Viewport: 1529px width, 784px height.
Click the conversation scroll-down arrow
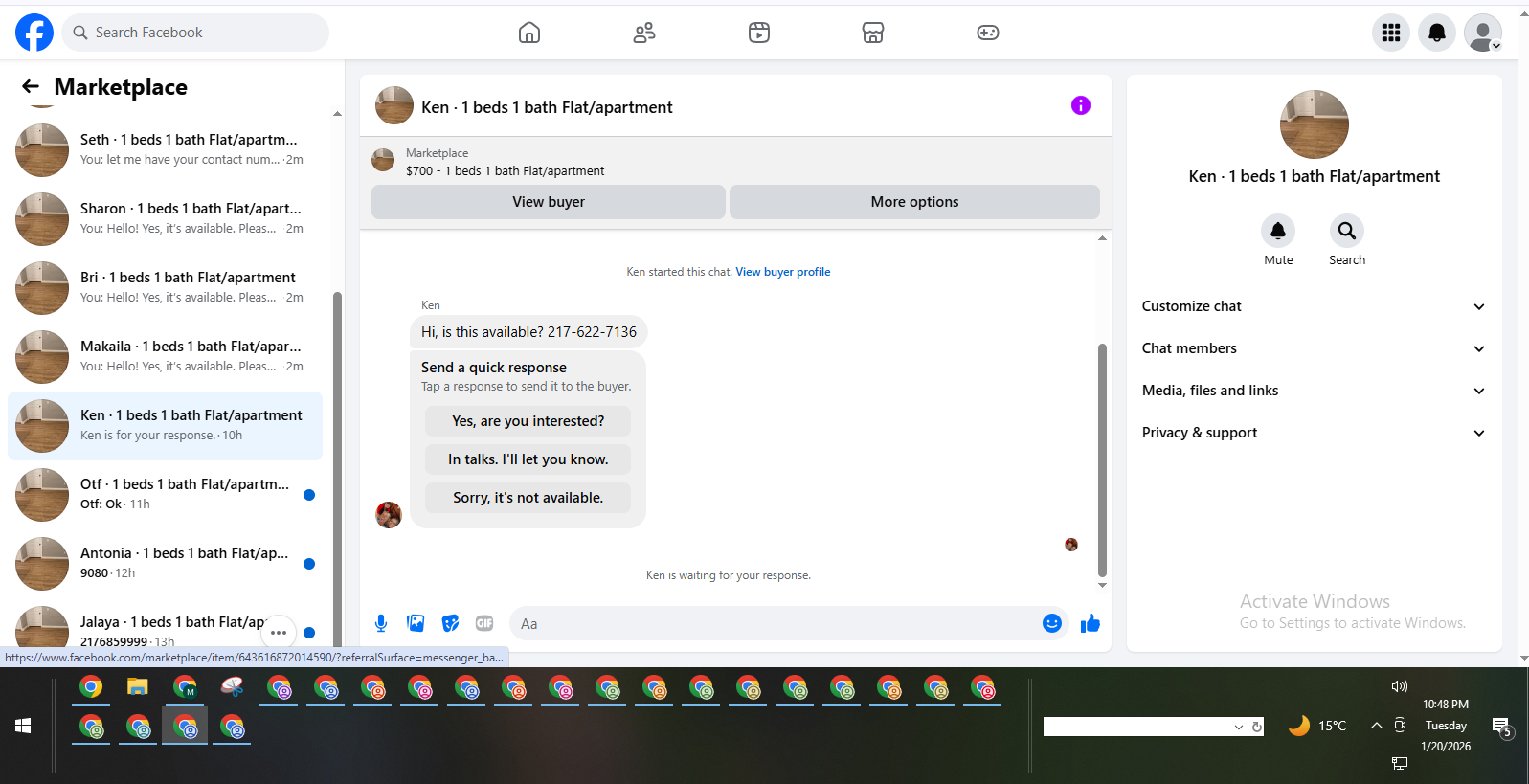click(x=1102, y=585)
